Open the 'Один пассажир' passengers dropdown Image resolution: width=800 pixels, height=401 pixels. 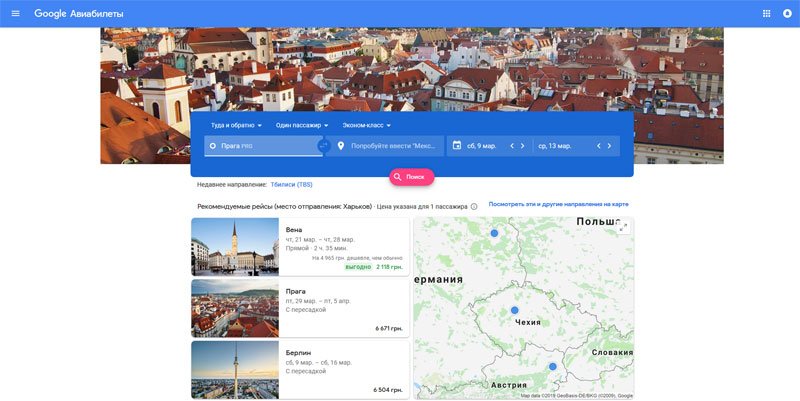point(302,125)
